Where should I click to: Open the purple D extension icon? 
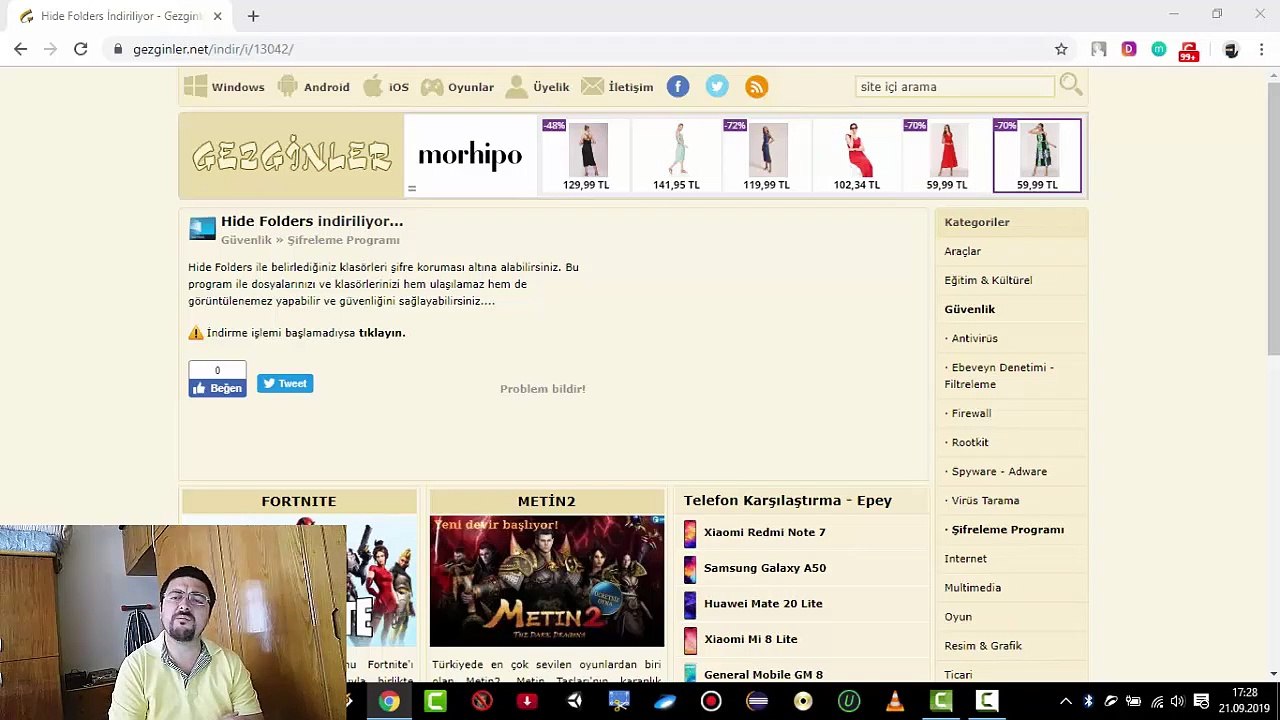point(1129,49)
